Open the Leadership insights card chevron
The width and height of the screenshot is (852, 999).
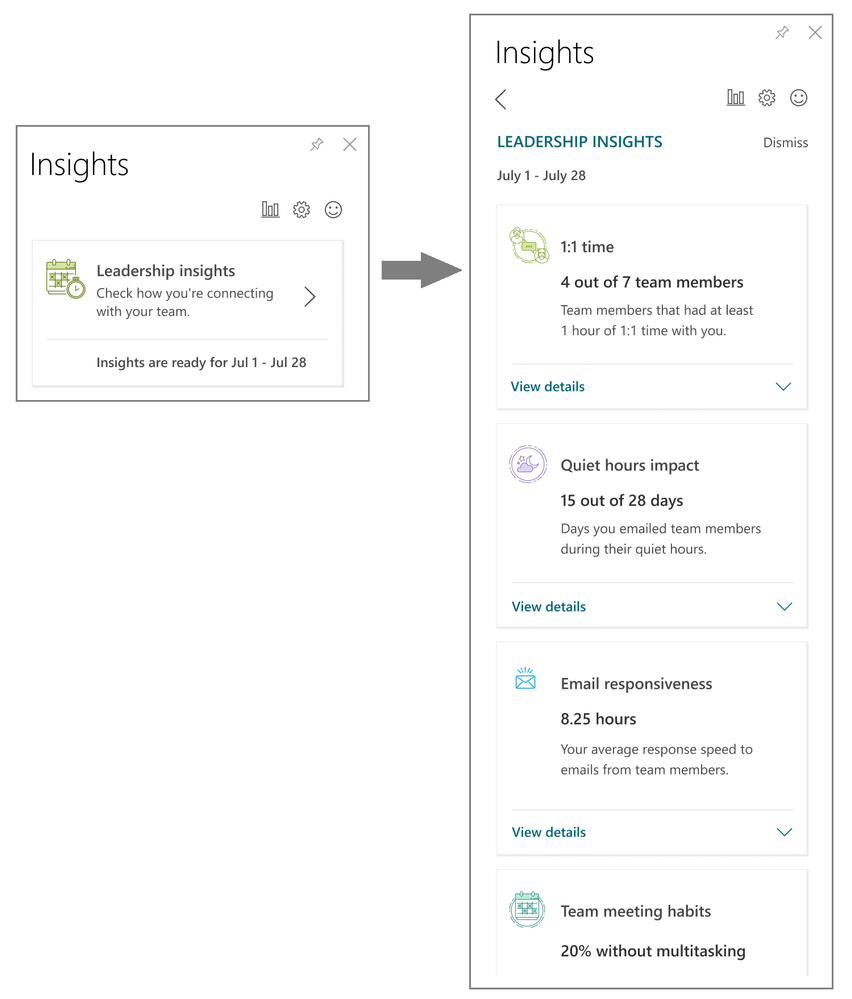click(x=310, y=296)
